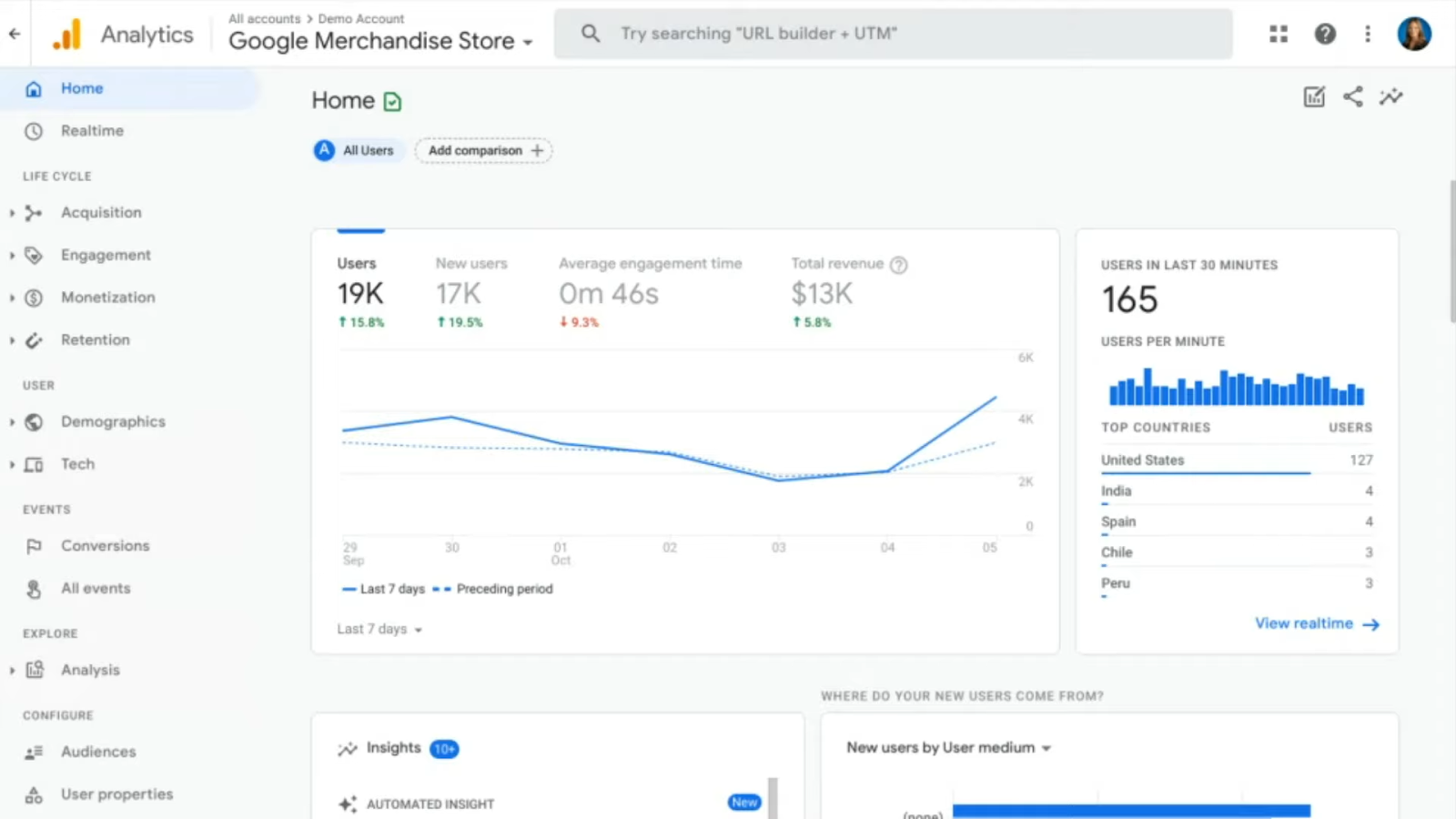Expand the Engagement section arrow

click(x=12, y=255)
